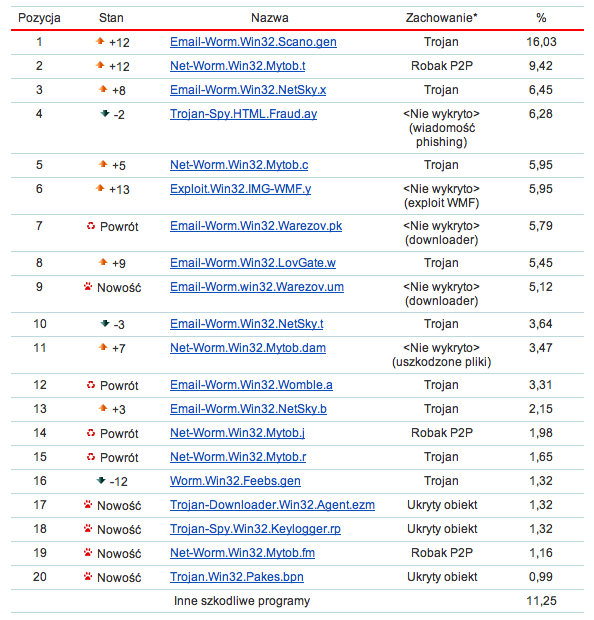Image resolution: width=594 pixels, height=620 pixels.
Task: Follow the Trojan.Win32.Pakes.bpn link
Action: 237,577
